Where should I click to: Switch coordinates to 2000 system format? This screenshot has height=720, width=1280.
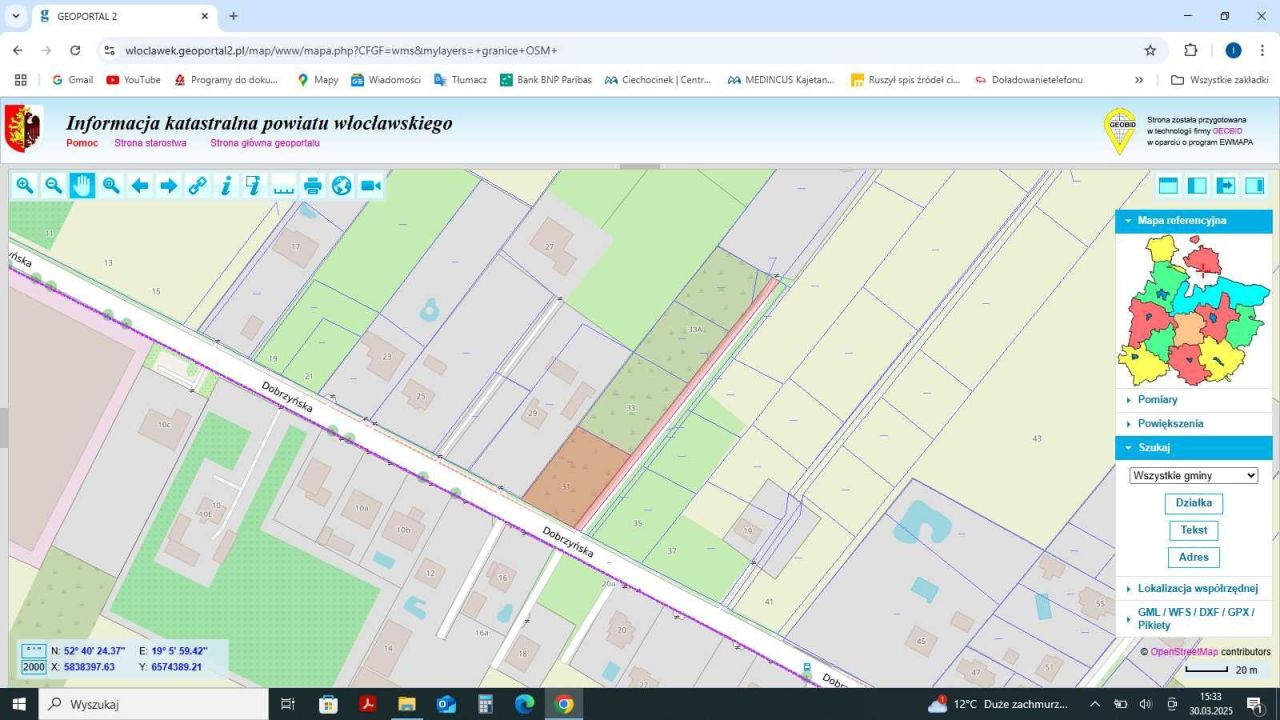pyautogui.click(x=33, y=667)
